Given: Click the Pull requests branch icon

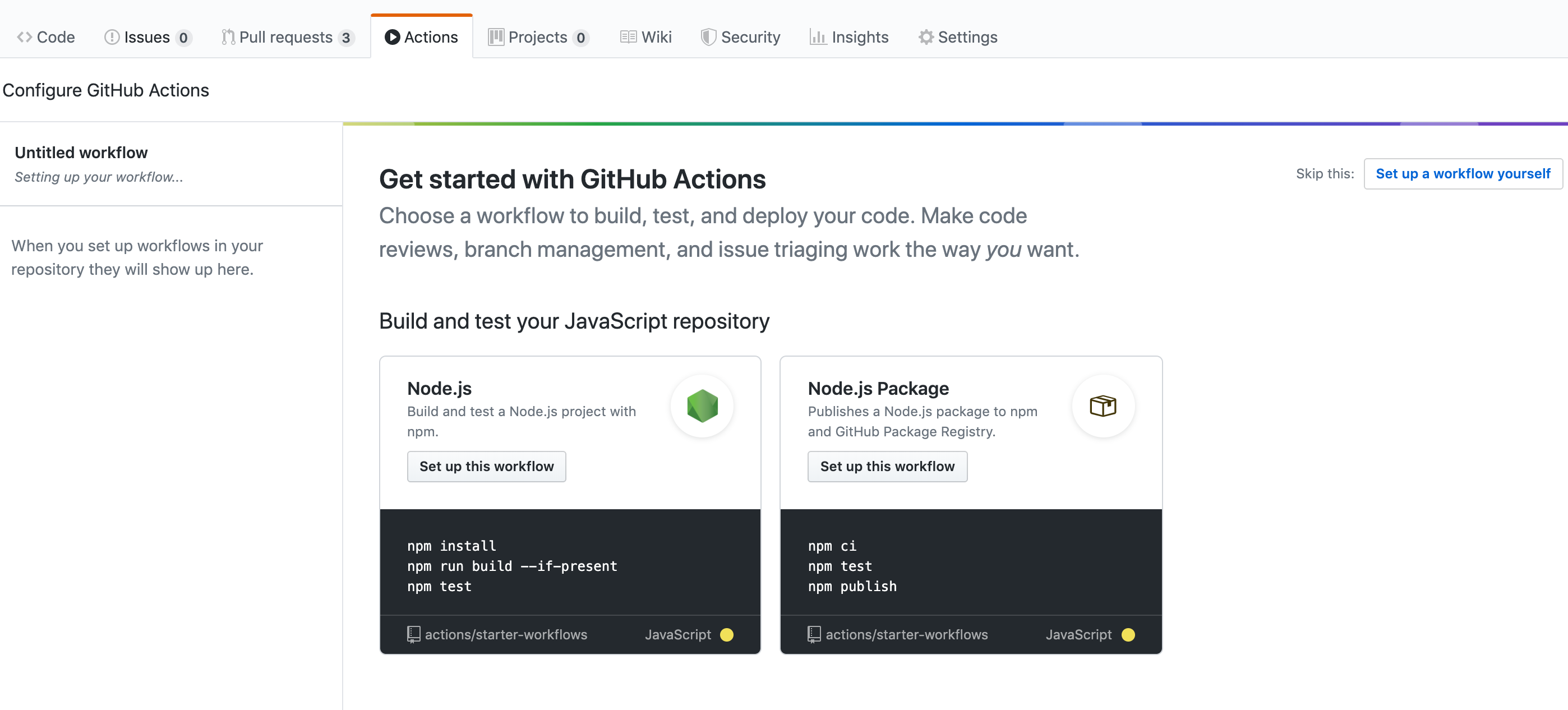Looking at the screenshot, I should click(x=228, y=36).
